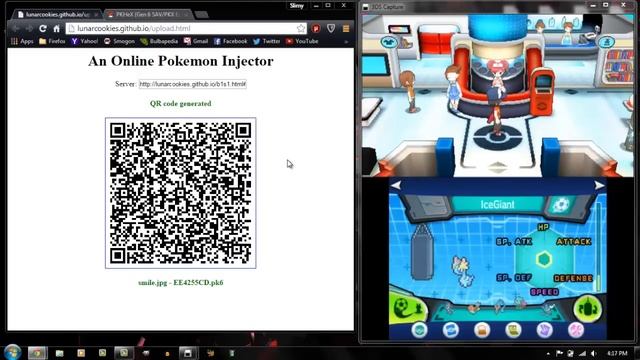
Task: Open the volume icon in system tray
Action: pos(594,353)
